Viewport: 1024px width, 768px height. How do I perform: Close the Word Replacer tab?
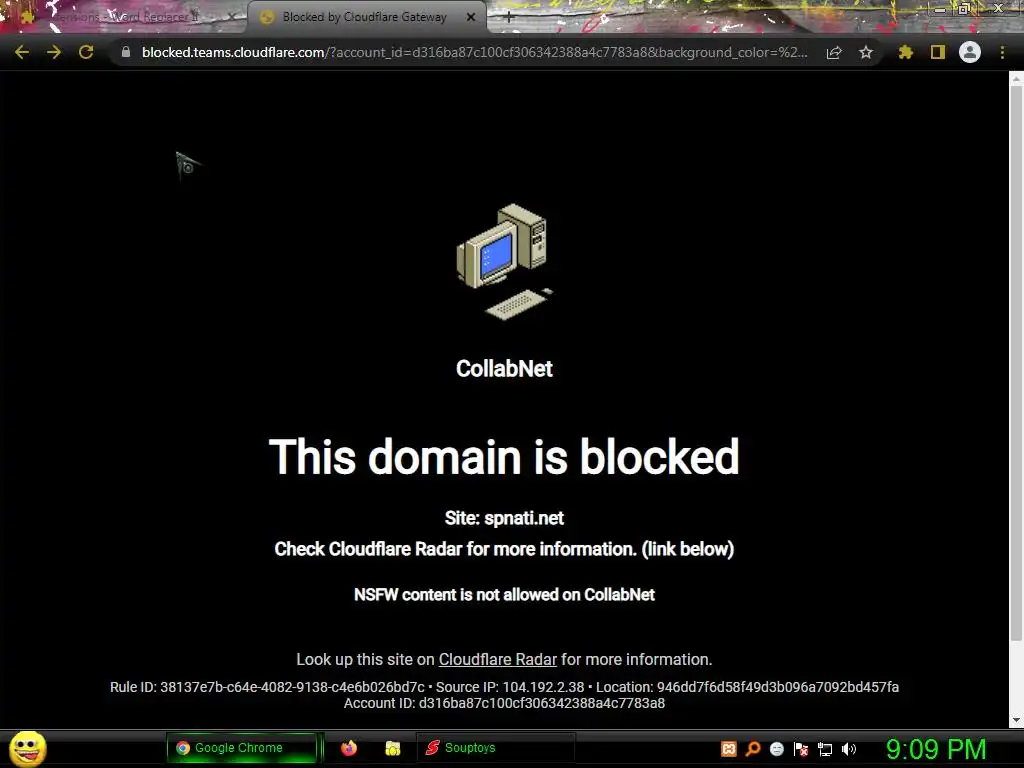coord(231,17)
